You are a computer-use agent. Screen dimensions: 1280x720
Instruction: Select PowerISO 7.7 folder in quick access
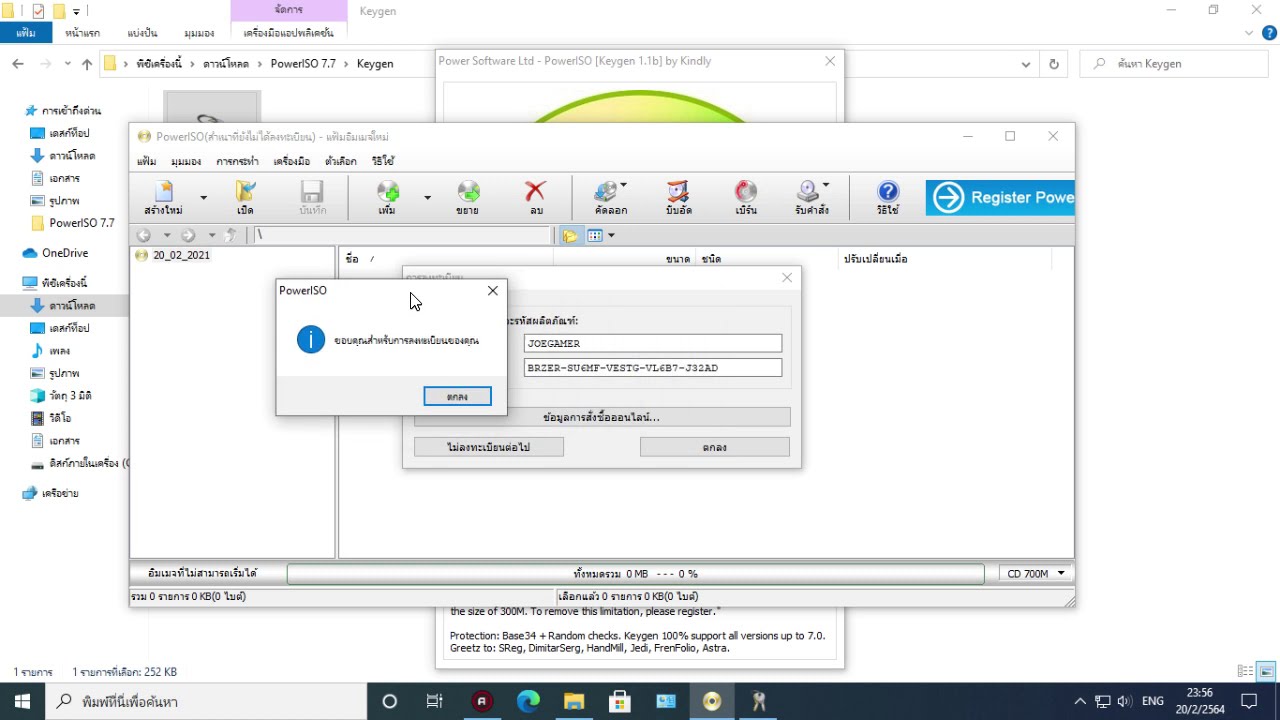(82, 223)
